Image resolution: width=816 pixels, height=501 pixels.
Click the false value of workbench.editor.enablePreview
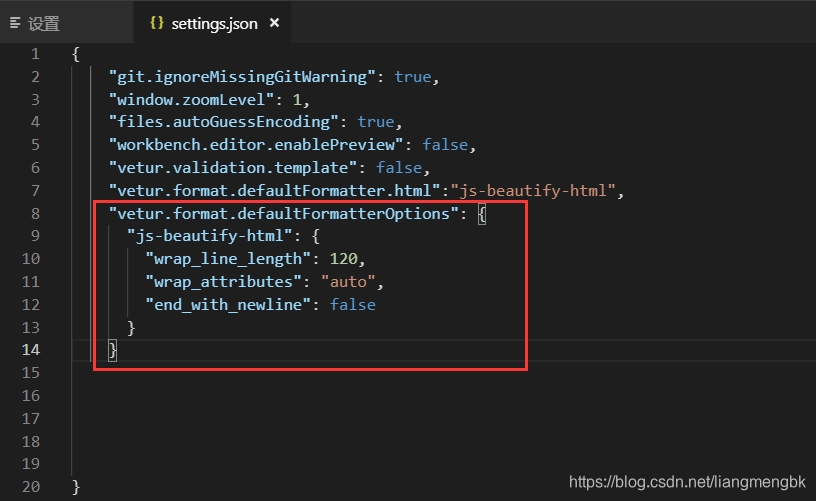[445, 145]
